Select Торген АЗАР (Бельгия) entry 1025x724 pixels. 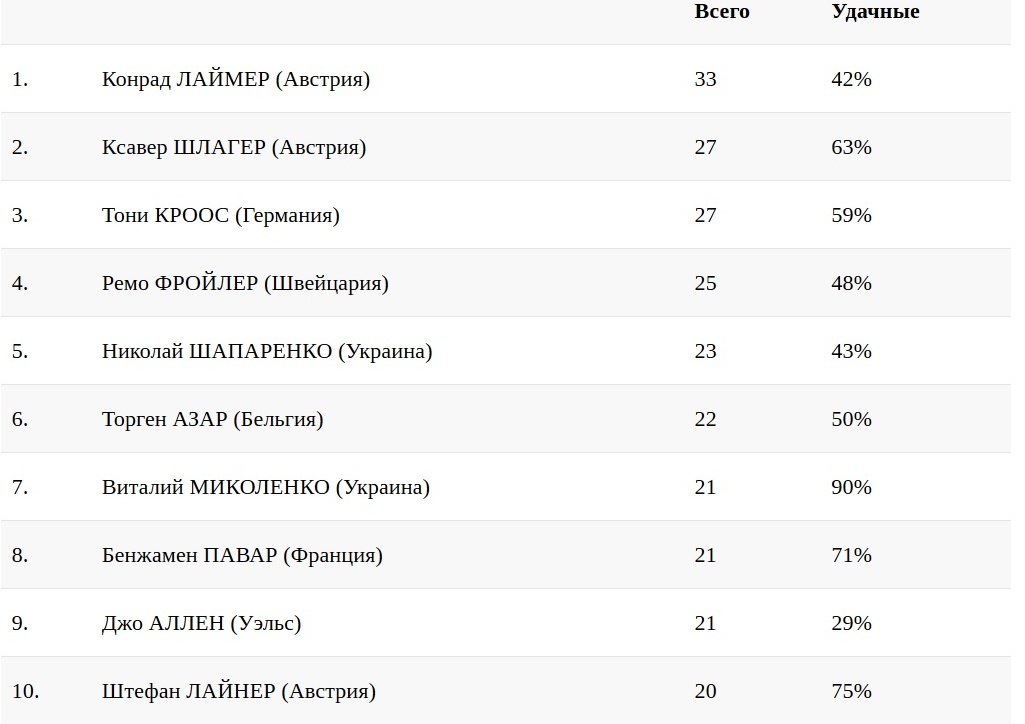tap(213, 419)
